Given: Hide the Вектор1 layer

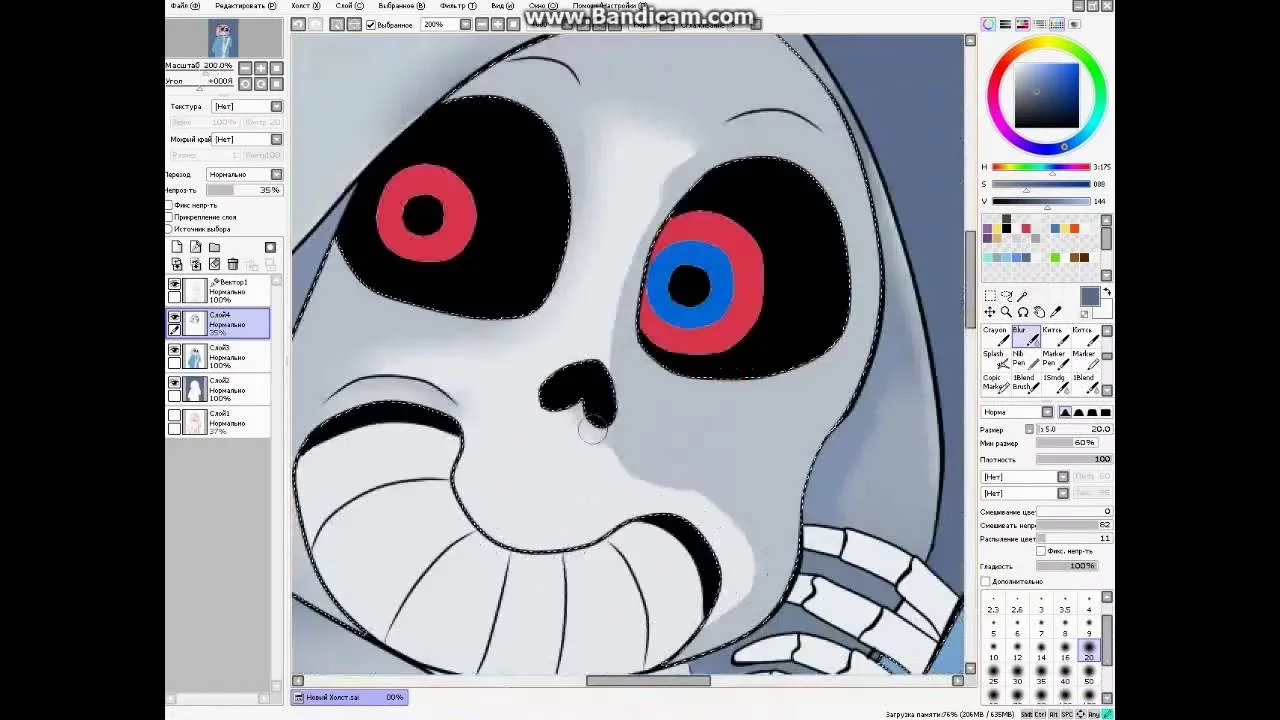Looking at the screenshot, I should pyautogui.click(x=175, y=285).
